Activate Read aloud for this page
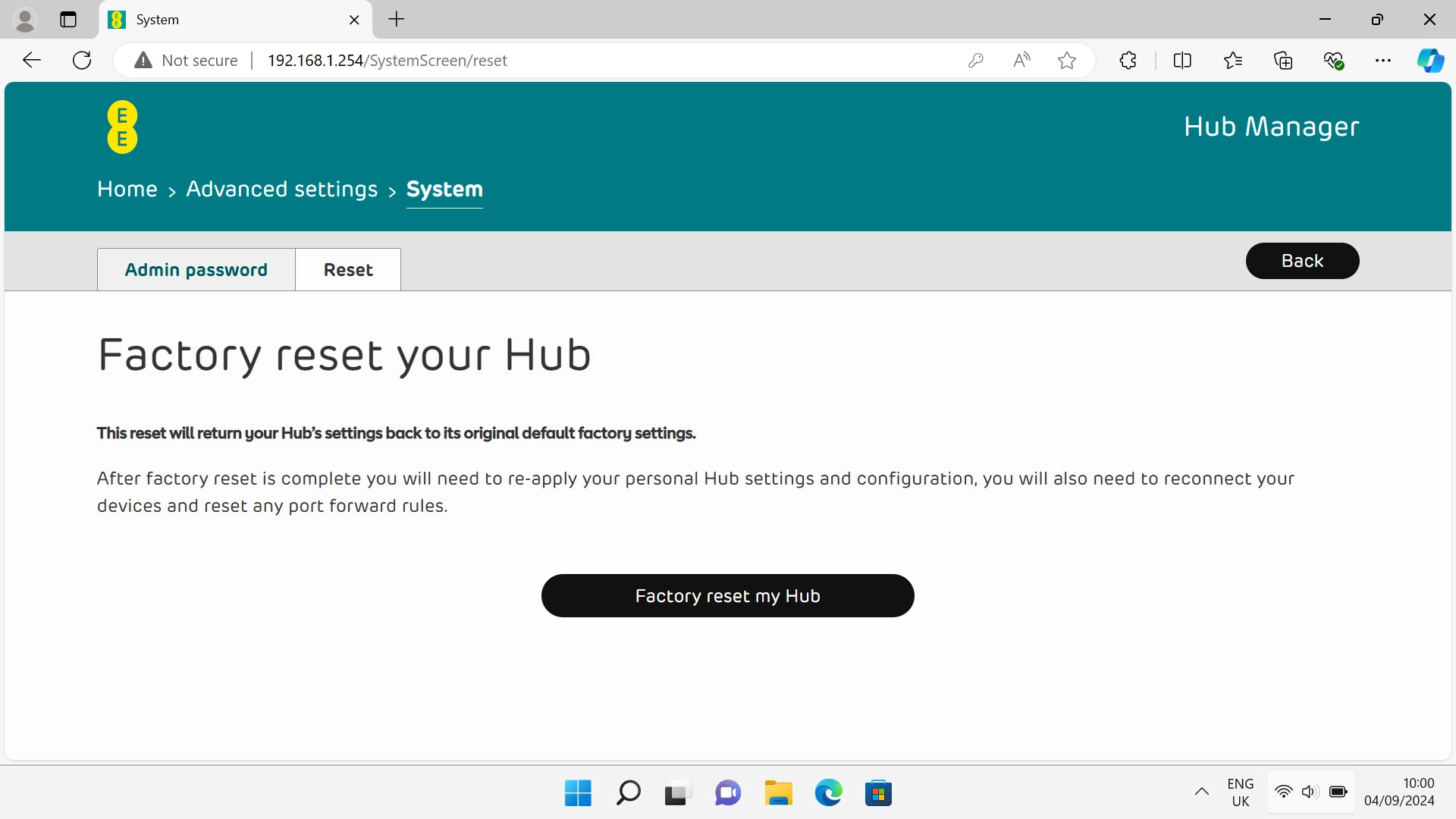 (x=1021, y=60)
